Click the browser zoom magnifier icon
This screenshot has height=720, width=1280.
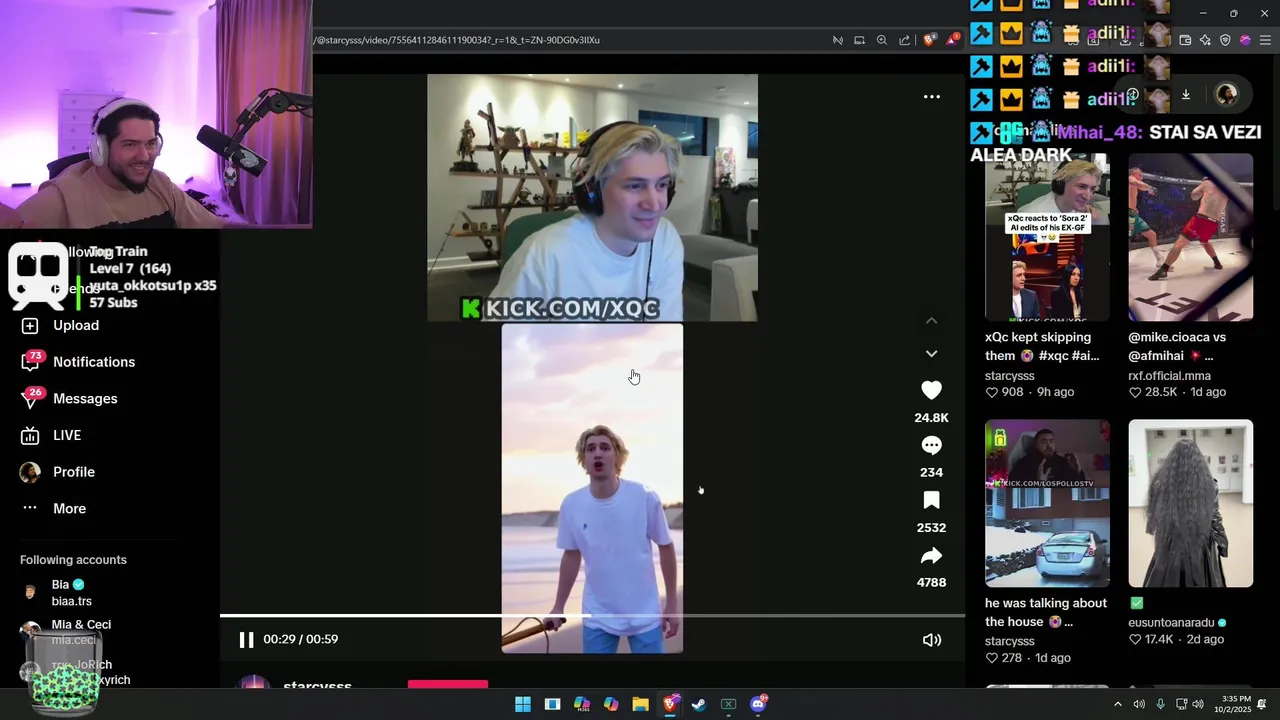(x=881, y=40)
